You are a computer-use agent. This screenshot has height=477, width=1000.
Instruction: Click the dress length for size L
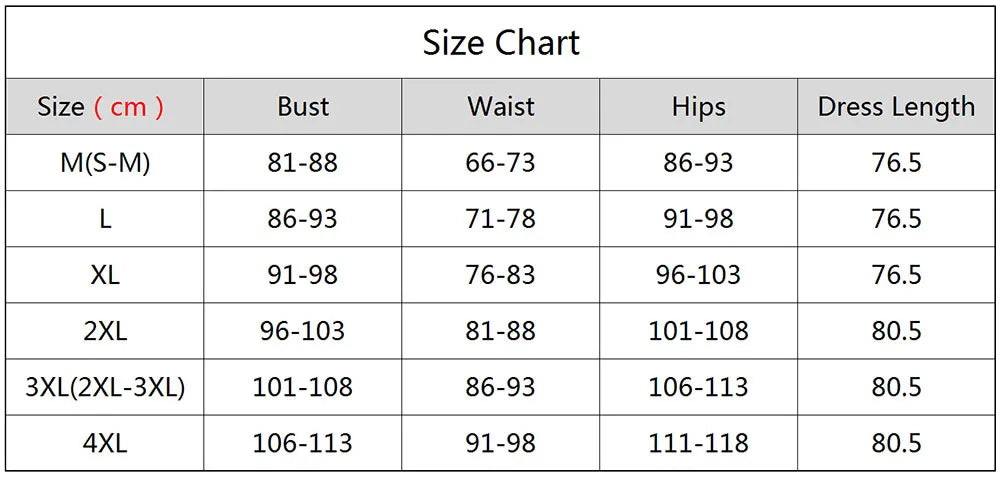pos(896,219)
